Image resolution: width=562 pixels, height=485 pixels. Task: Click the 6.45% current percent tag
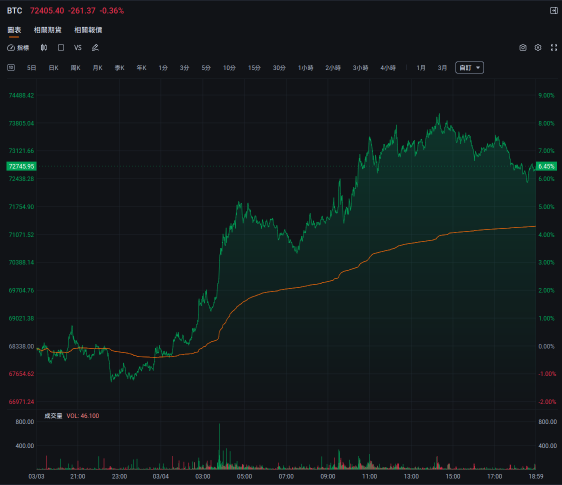pos(547,166)
